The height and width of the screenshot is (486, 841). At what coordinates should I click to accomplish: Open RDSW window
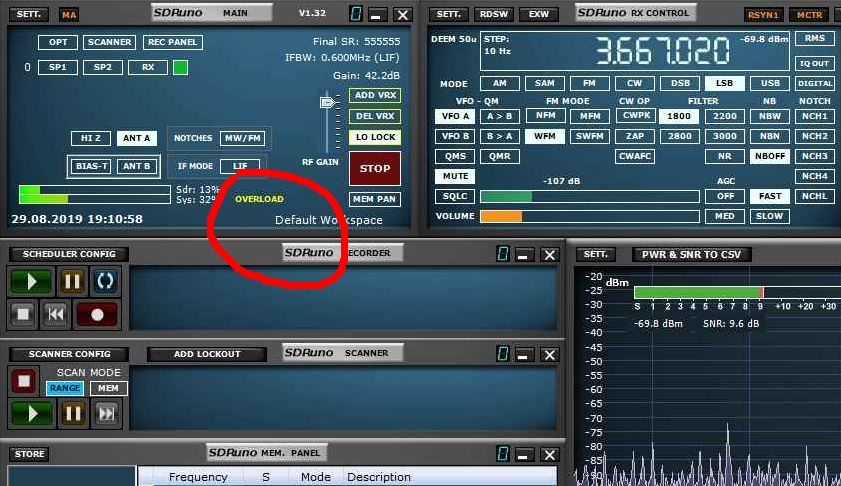coord(493,14)
